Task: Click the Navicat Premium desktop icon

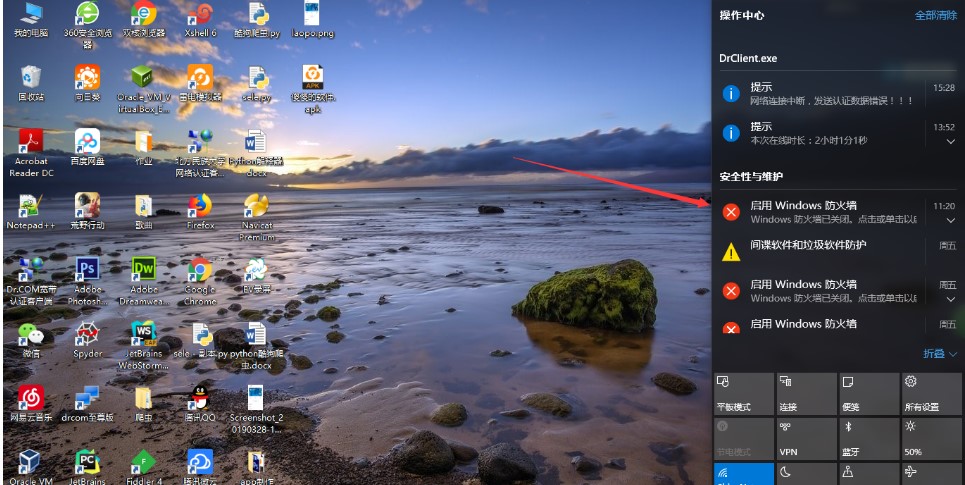Action: coord(256,206)
